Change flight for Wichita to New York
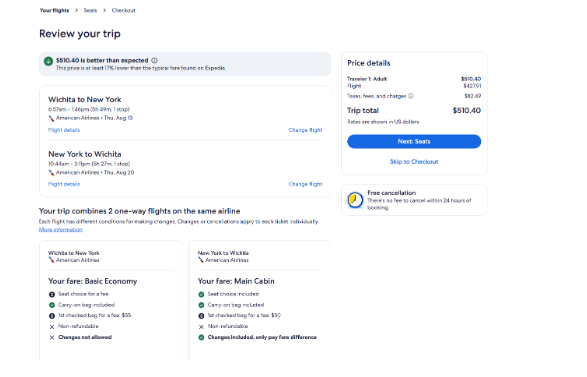This screenshot has height=377, width=587. [305, 130]
